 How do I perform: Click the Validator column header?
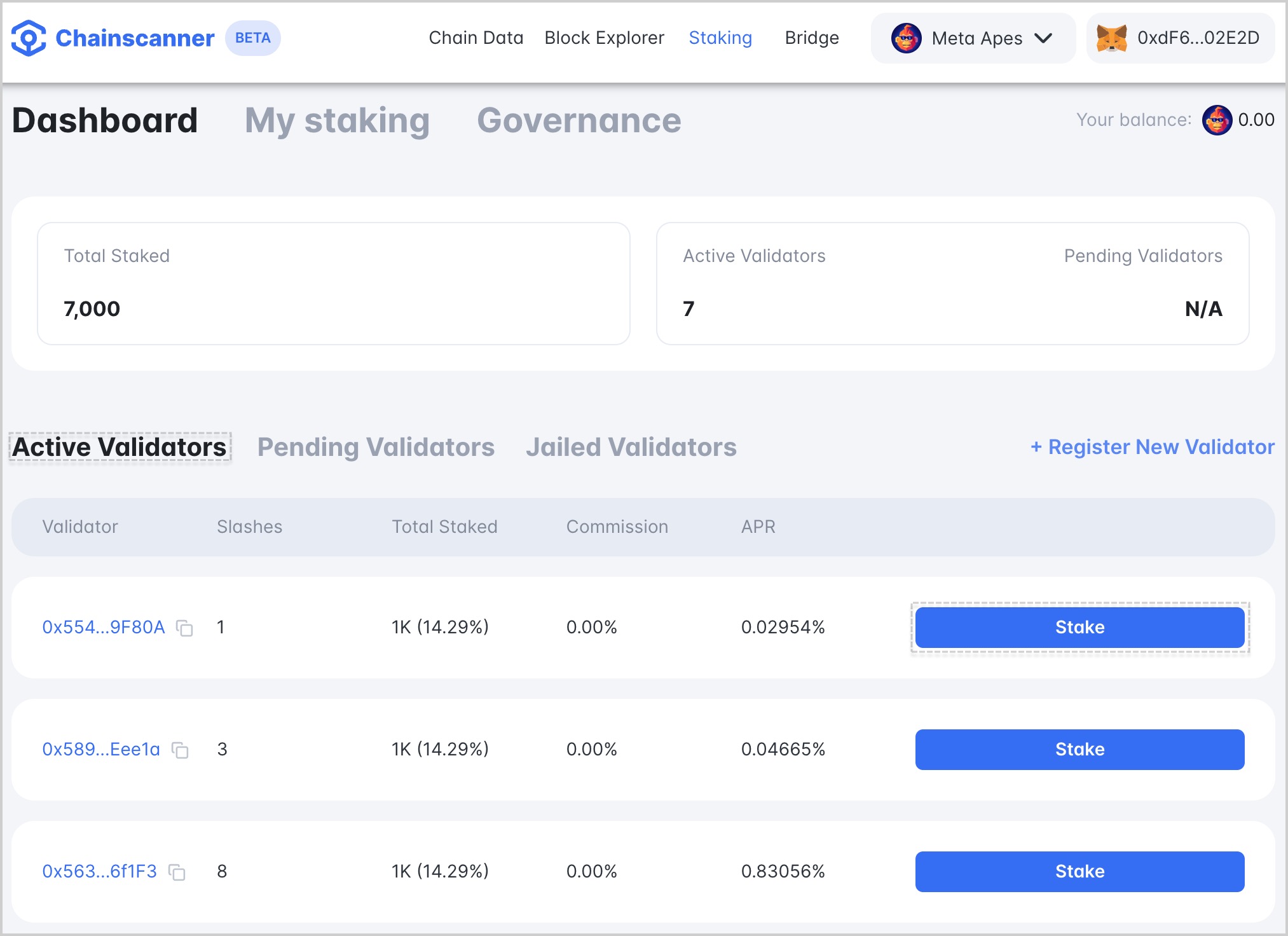(80, 526)
